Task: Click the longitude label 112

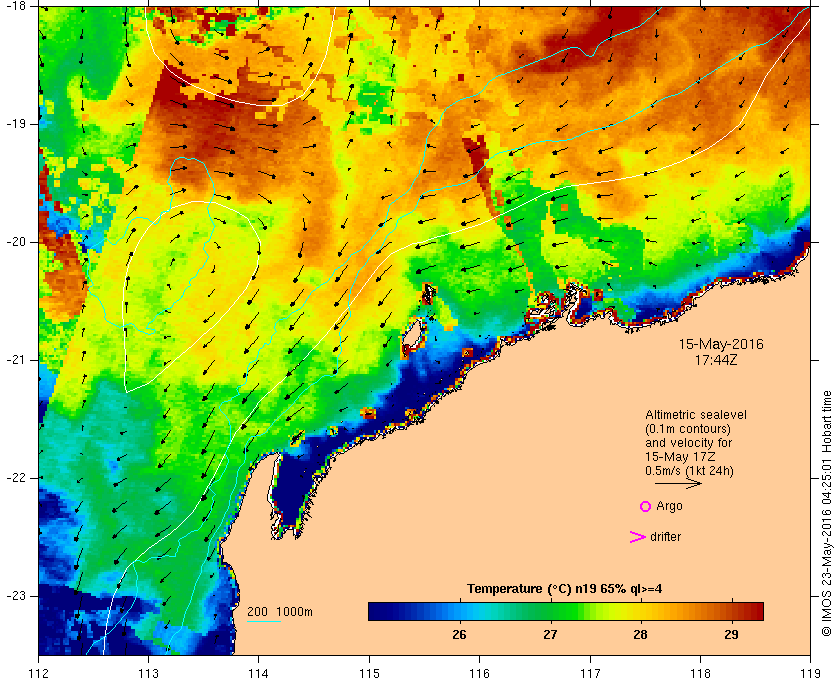Action: [x=39, y=672]
